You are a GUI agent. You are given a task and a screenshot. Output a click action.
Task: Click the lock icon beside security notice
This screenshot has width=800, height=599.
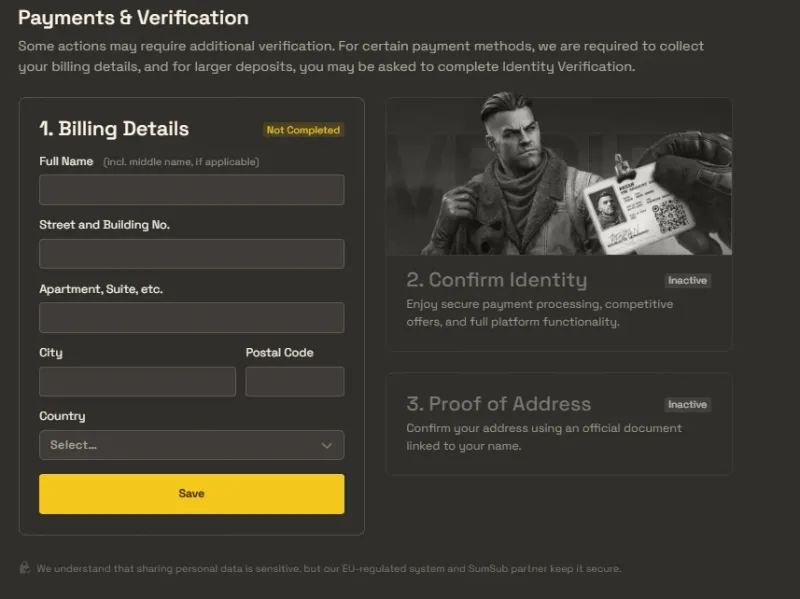[x=24, y=567]
